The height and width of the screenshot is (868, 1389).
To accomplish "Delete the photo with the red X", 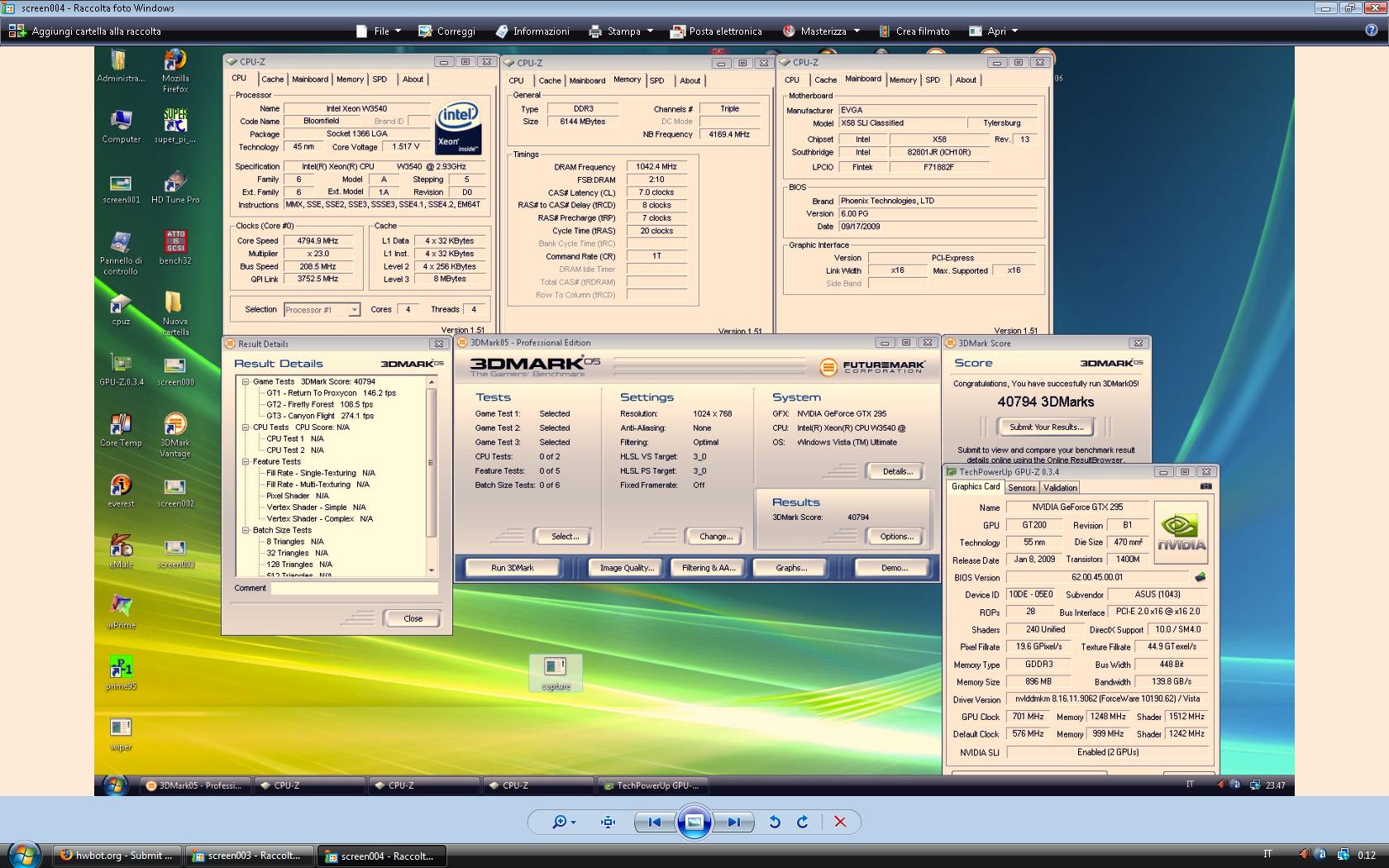I will [840, 822].
